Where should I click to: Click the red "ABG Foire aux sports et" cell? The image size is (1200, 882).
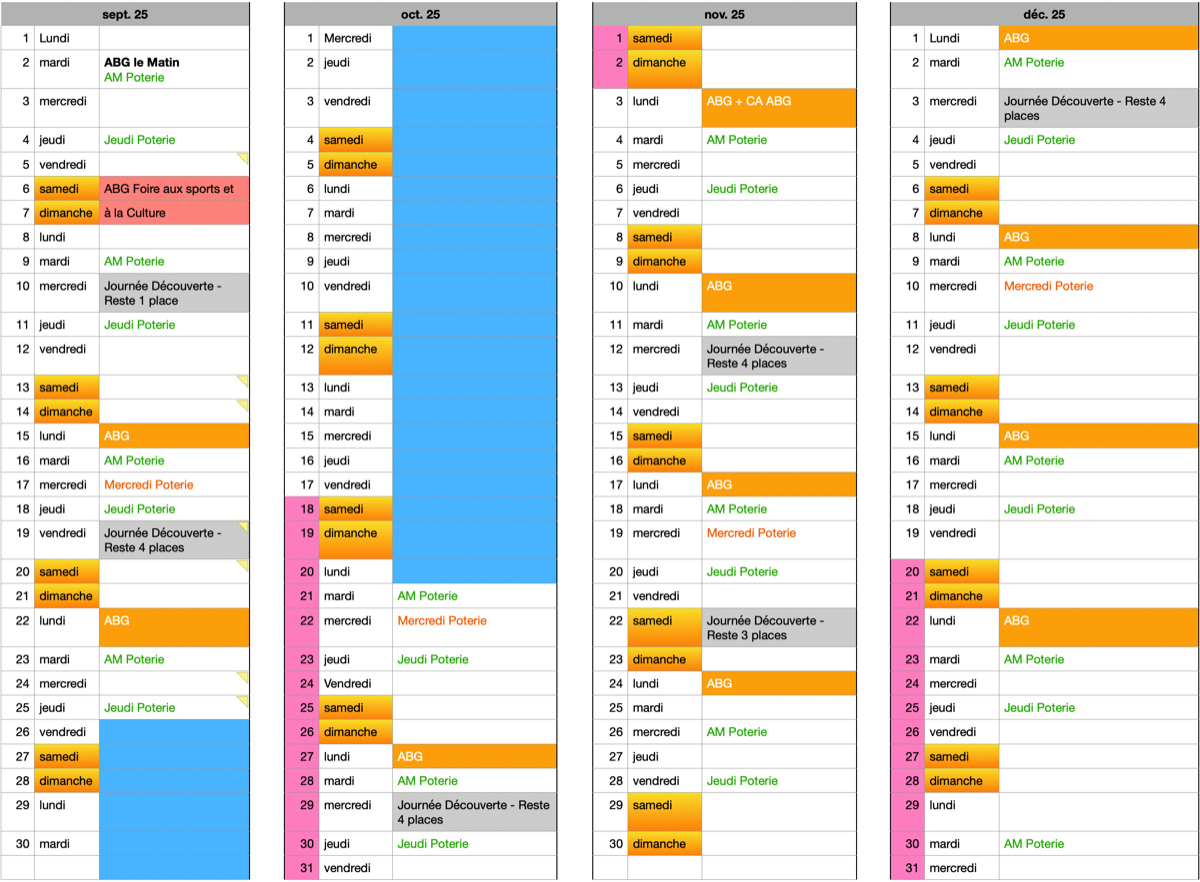[173, 189]
